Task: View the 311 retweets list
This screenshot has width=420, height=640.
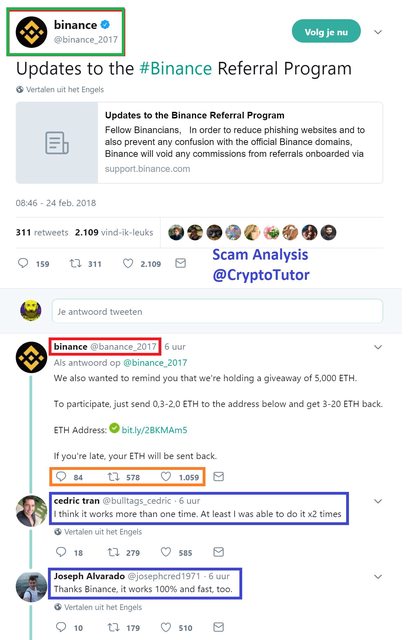Action: click(42, 232)
